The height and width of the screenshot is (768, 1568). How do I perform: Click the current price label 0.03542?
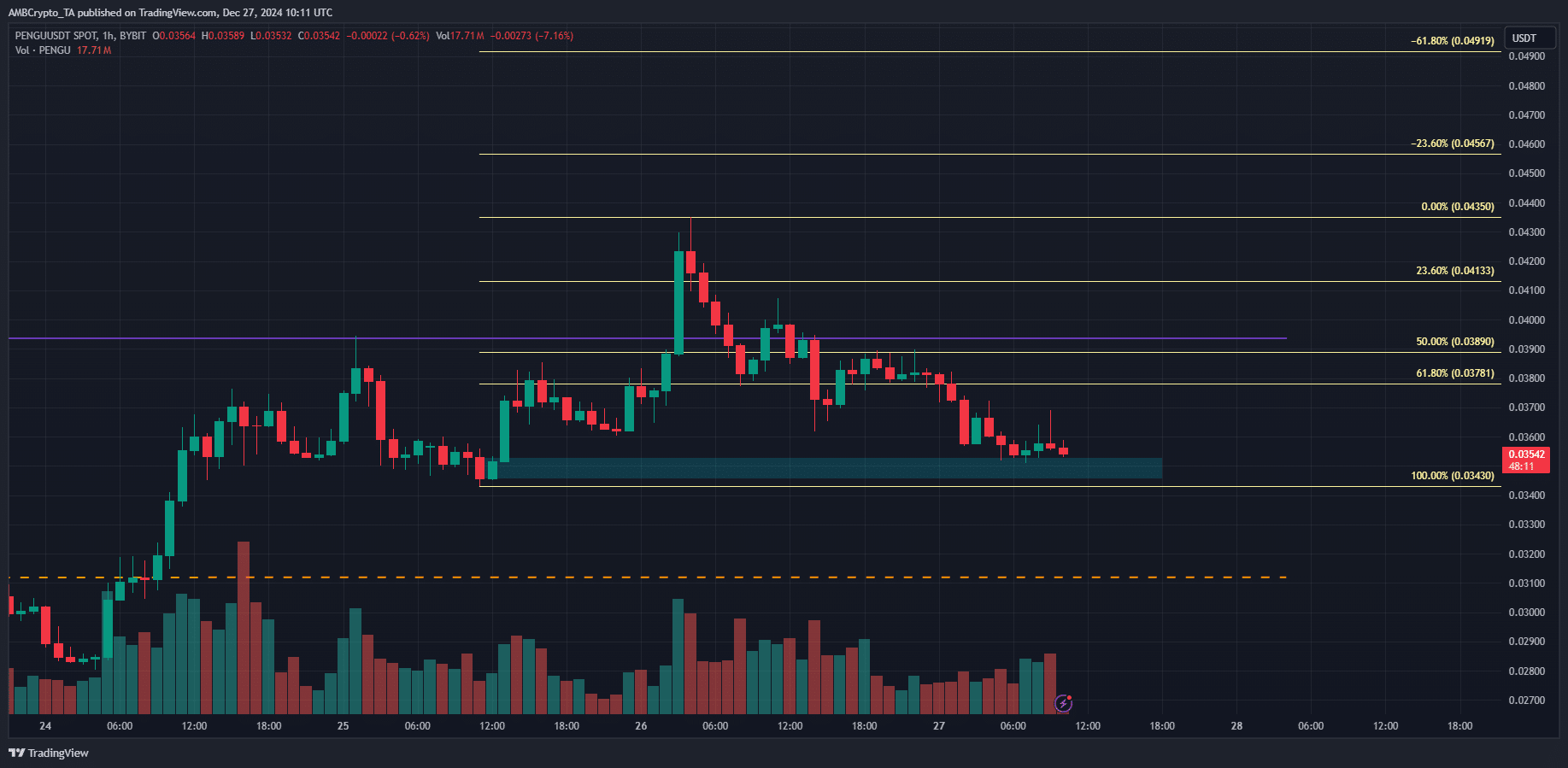click(x=1526, y=460)
